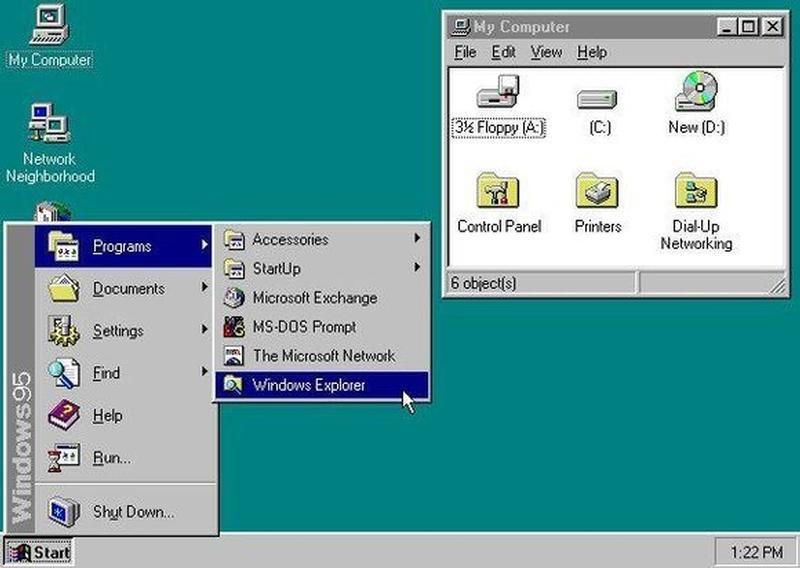Open the 3½ Floppy (A:) drive icon

pos(496,98)
